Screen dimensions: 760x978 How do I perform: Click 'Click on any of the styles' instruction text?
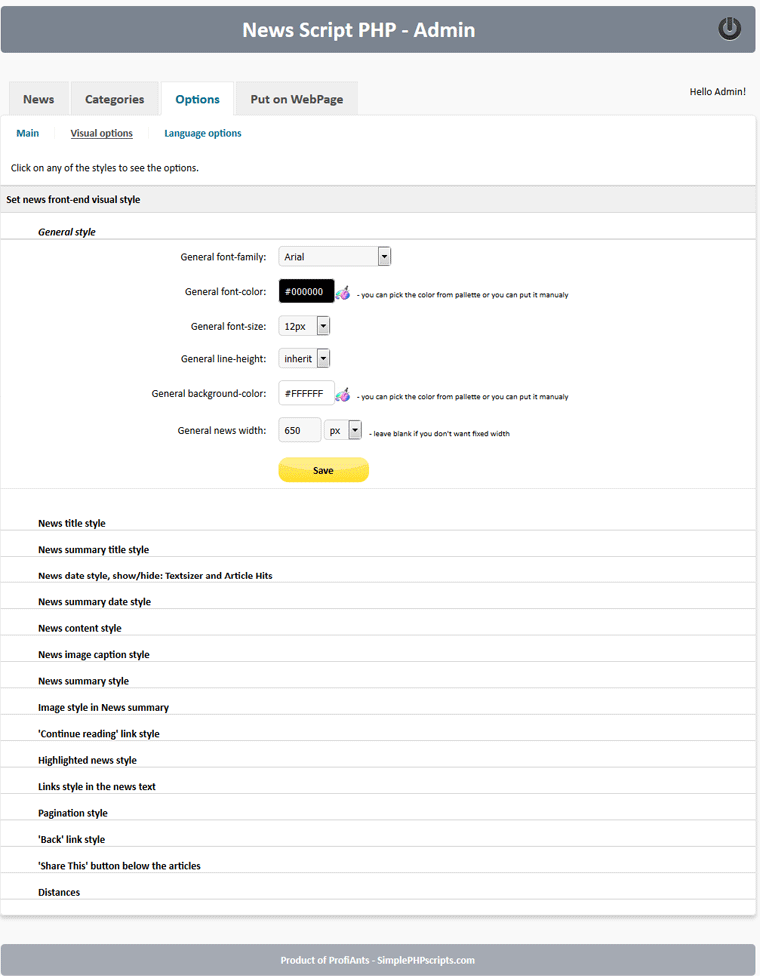coord(105,168)
